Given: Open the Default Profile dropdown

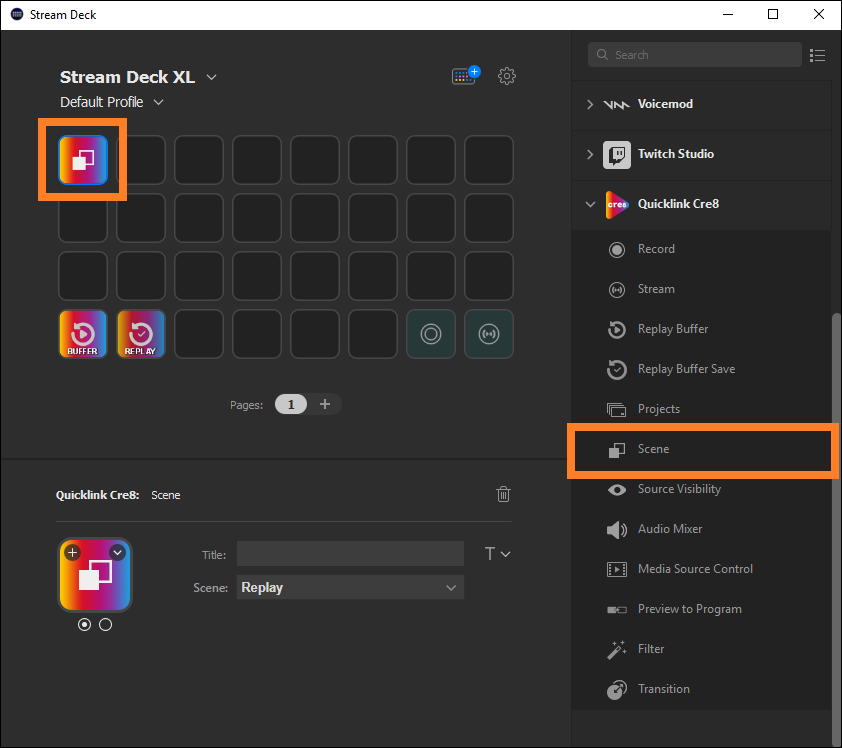Looking at the screenshot, I should click(158, 102).
